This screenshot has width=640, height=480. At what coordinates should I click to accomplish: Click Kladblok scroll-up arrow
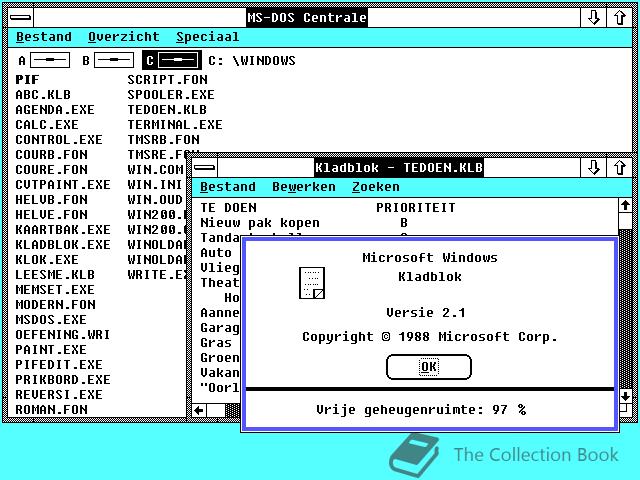click(625, 206)
